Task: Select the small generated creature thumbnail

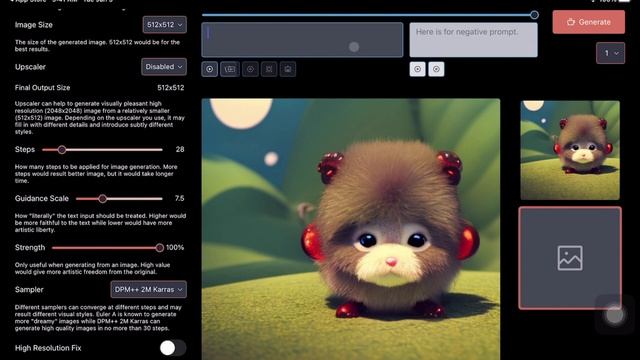Action: click(x=570, y=150)
